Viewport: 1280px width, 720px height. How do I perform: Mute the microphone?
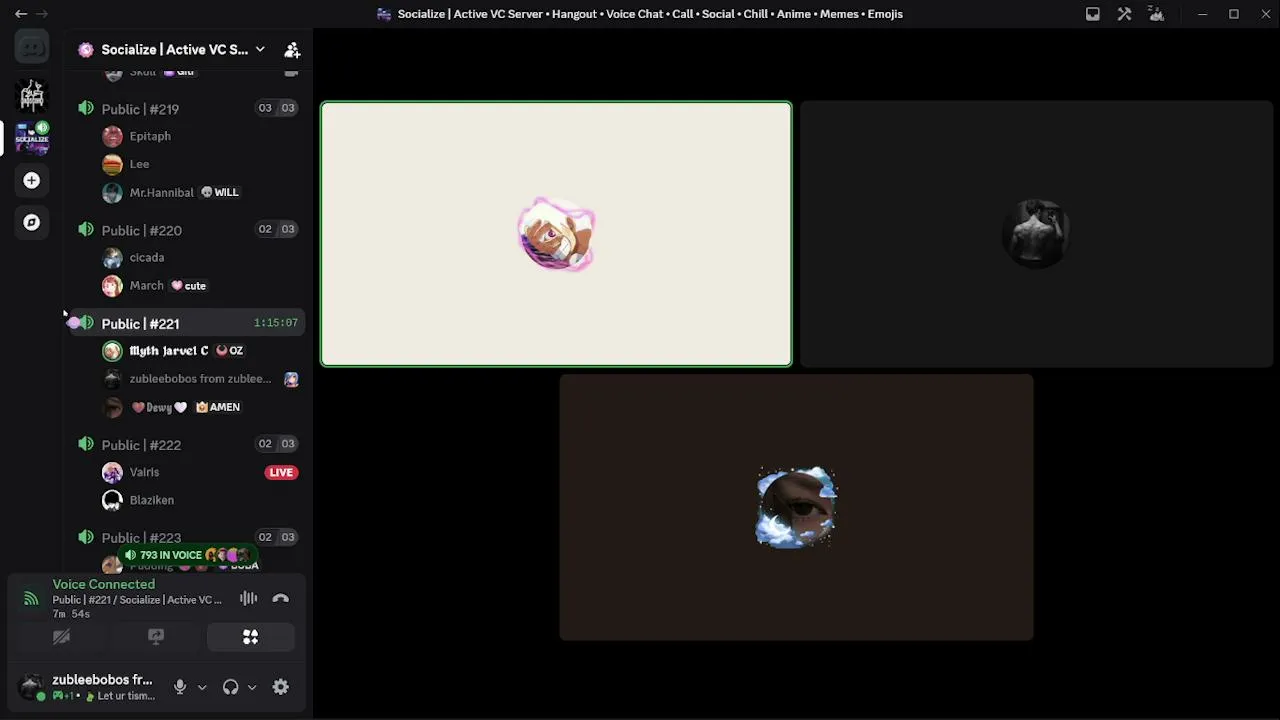pyautogui.click(x=180, y=687)
